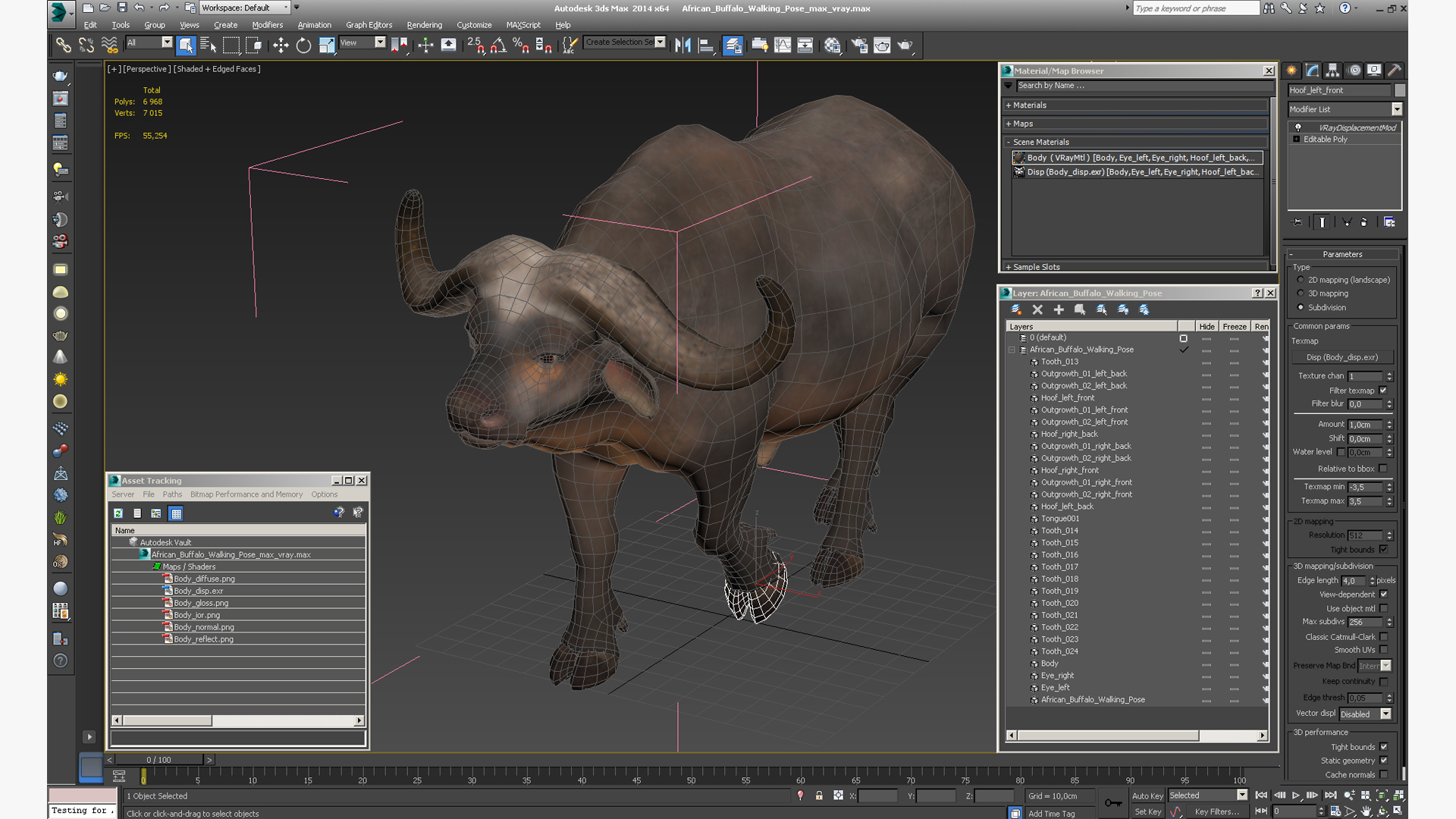
Task: Choose the Select and Move tool
Action: (x=281, y=45)
